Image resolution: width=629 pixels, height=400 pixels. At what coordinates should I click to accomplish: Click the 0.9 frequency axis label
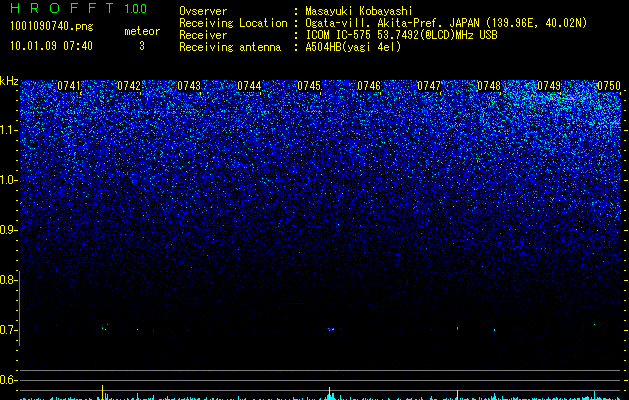(8, 230)
